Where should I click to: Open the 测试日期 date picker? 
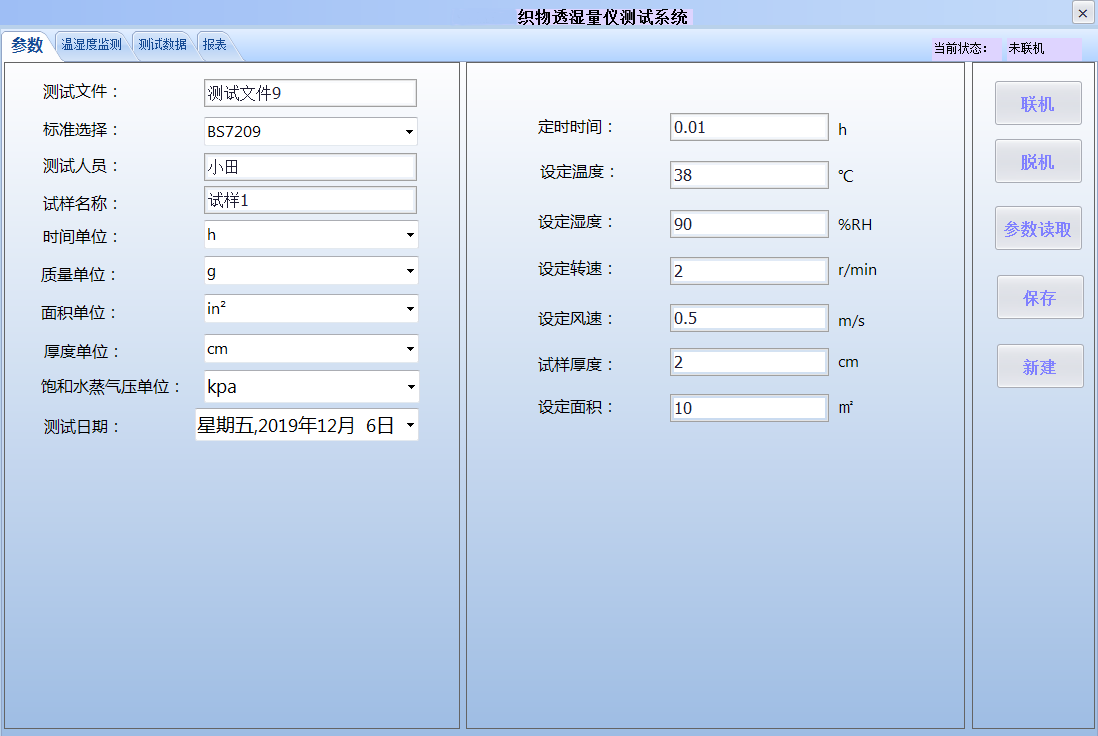[x=307, y=424]
